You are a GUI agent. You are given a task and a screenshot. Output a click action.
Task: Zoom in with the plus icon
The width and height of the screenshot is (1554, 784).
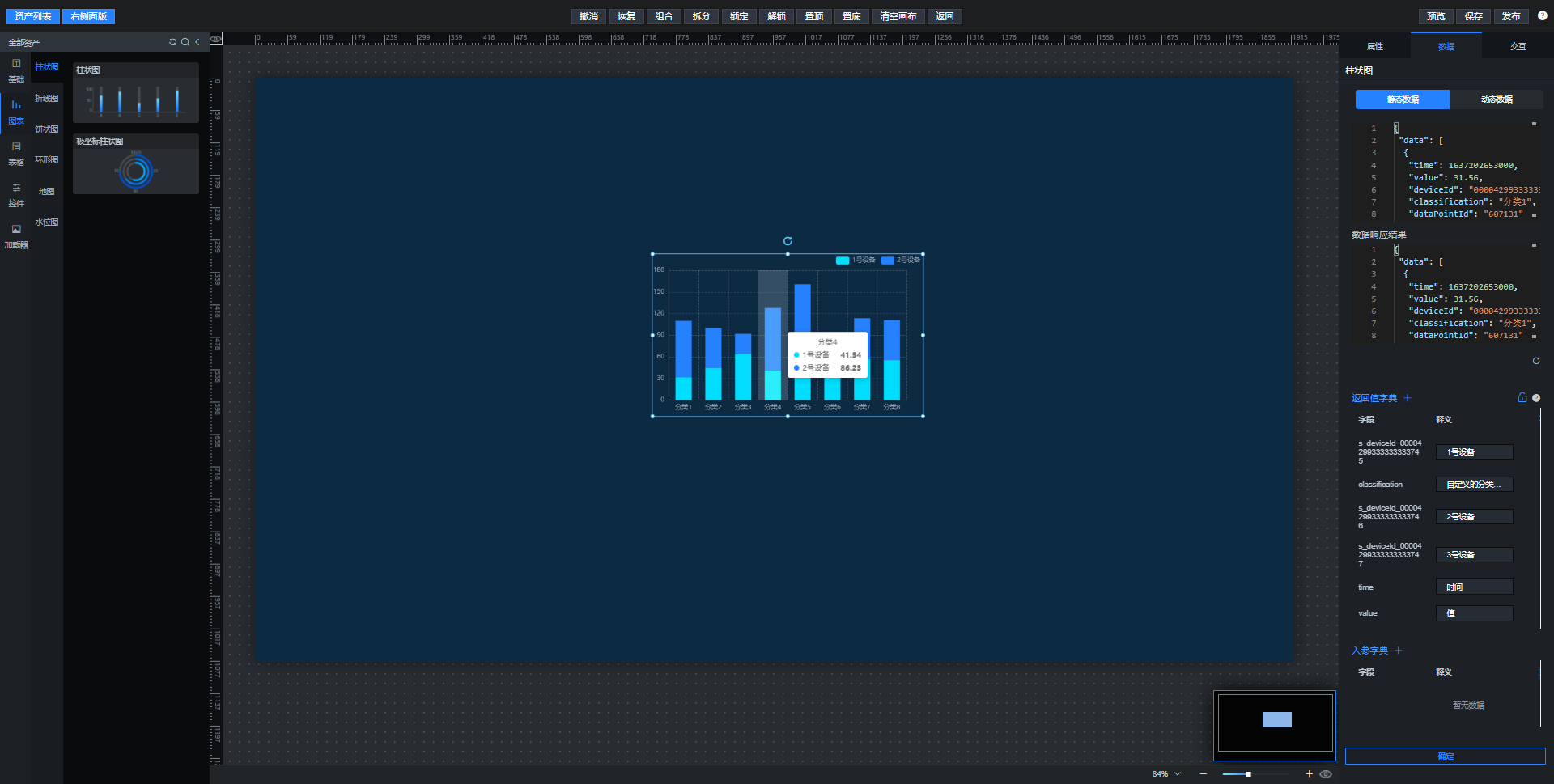(x=1309, y=774)
